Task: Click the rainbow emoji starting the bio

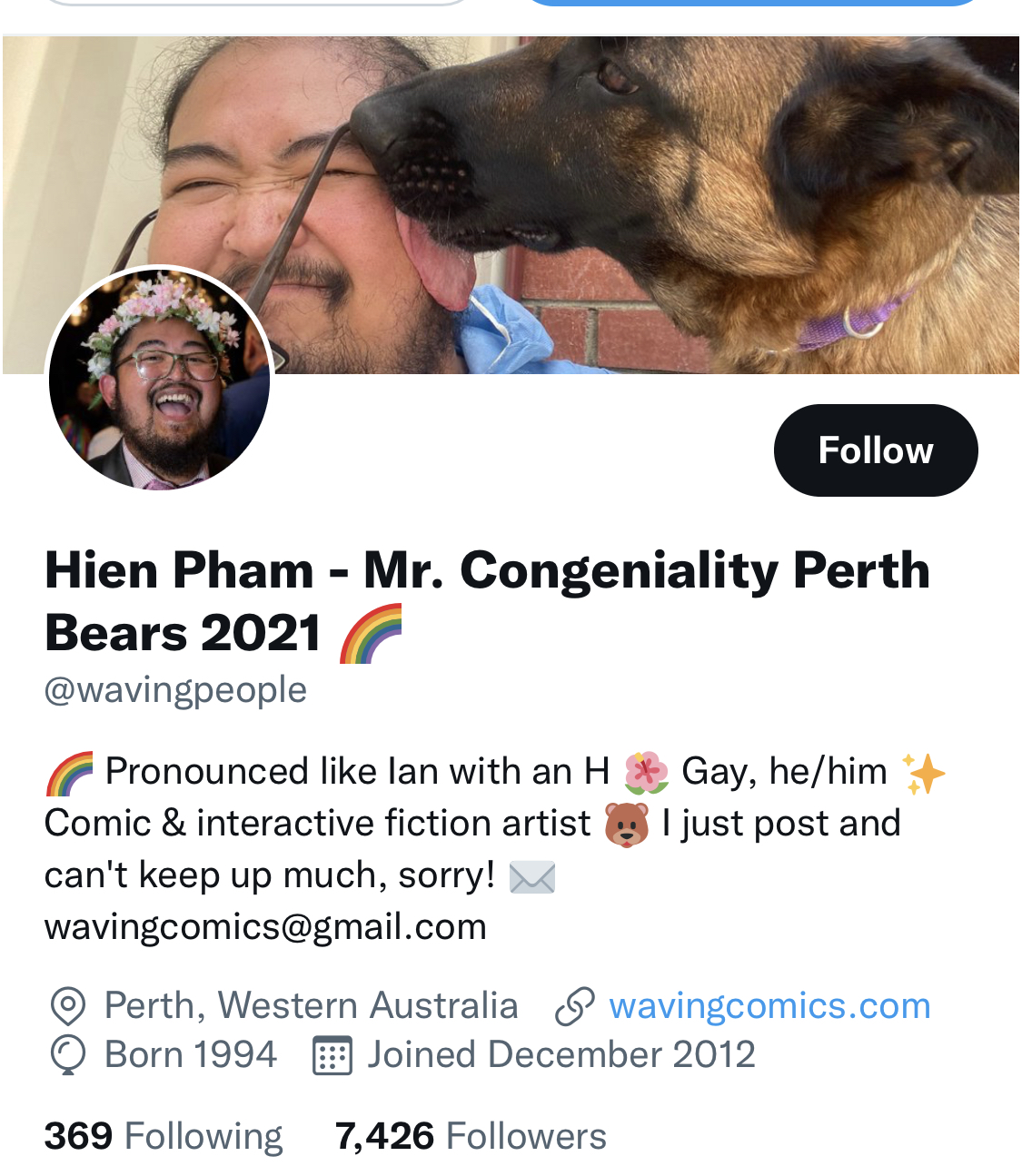Action: pos(70,774)
